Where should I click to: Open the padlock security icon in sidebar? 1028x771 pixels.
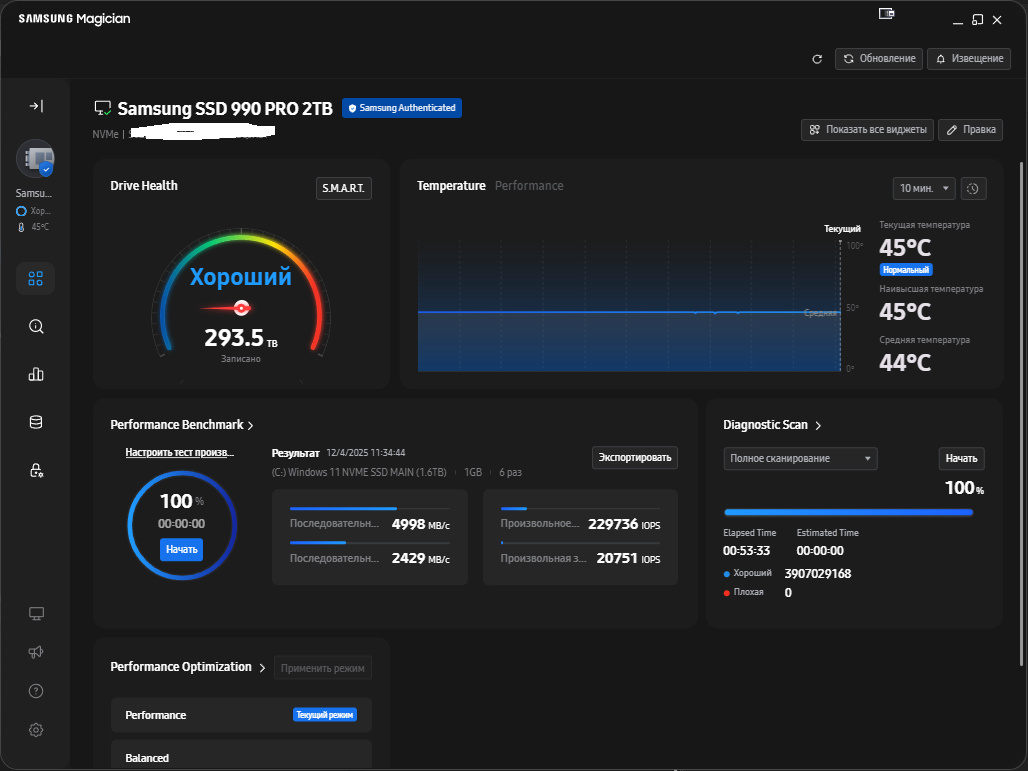(x=36, y=470)
